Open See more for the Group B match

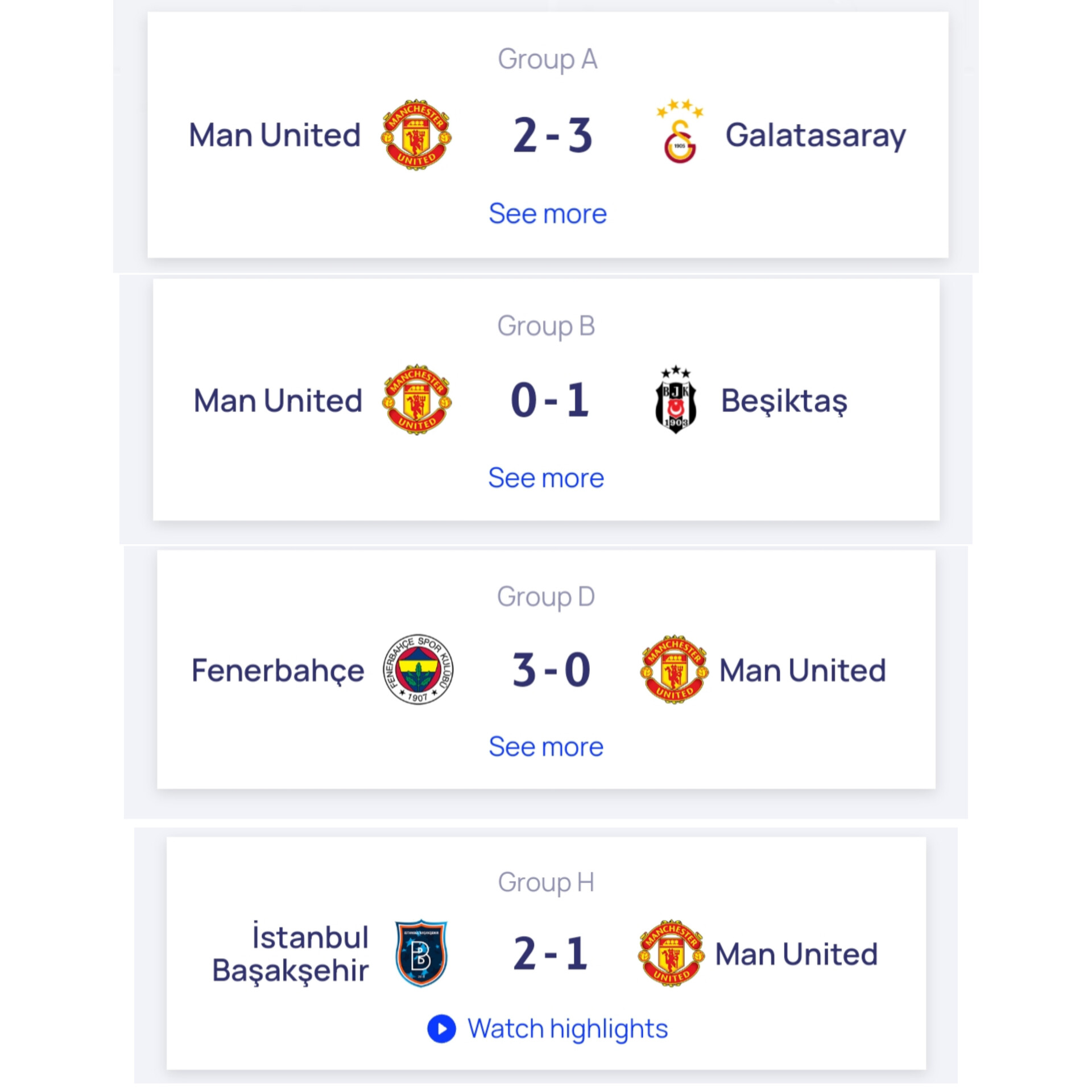point(546,478)
